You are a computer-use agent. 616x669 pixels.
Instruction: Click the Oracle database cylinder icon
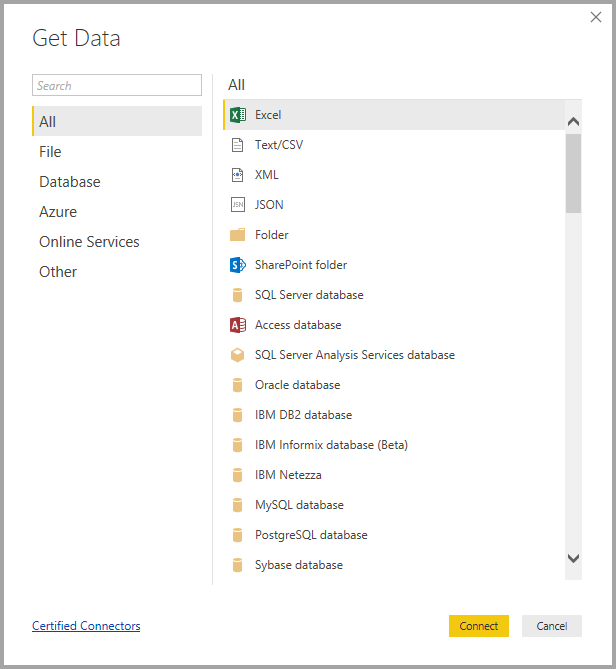click(238, 385)
